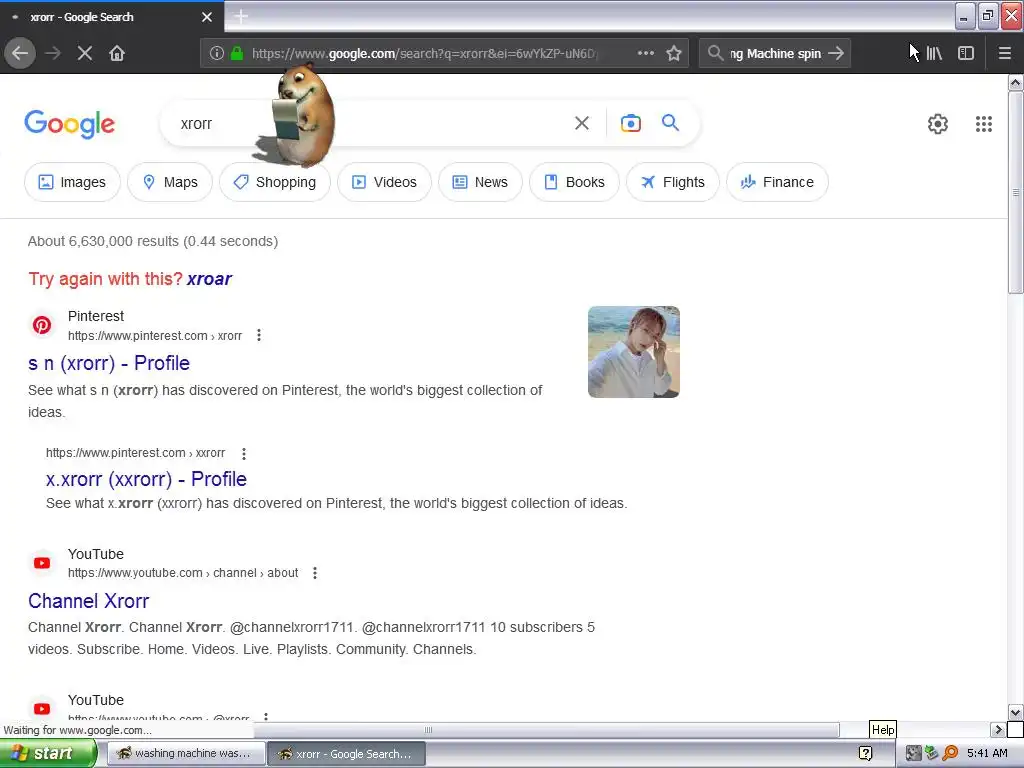Close the xrorr Google Search tab
Screen dimensions: 1024x768
tap(206, 17)
